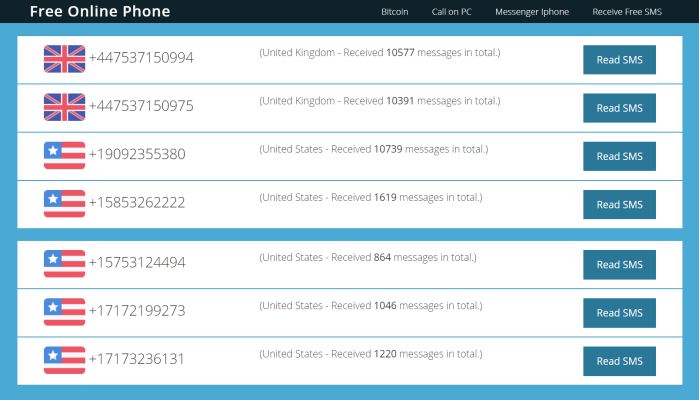Select phone number +447537150994
The height and width of the screenshot is (400, 699).
(x=141, y=58)
